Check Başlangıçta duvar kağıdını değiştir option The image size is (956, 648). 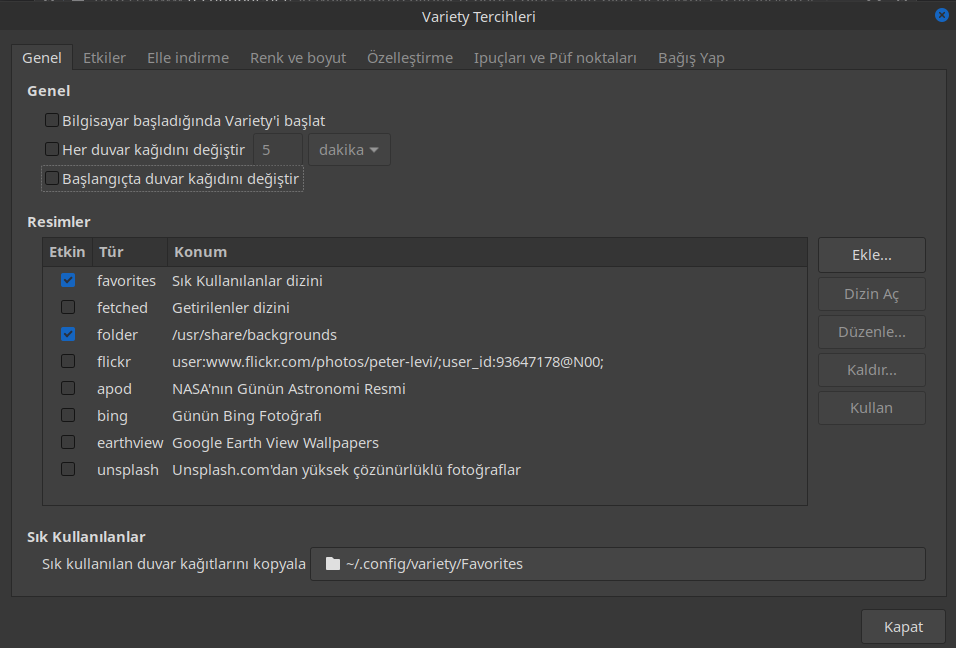(x=52, y=179)
